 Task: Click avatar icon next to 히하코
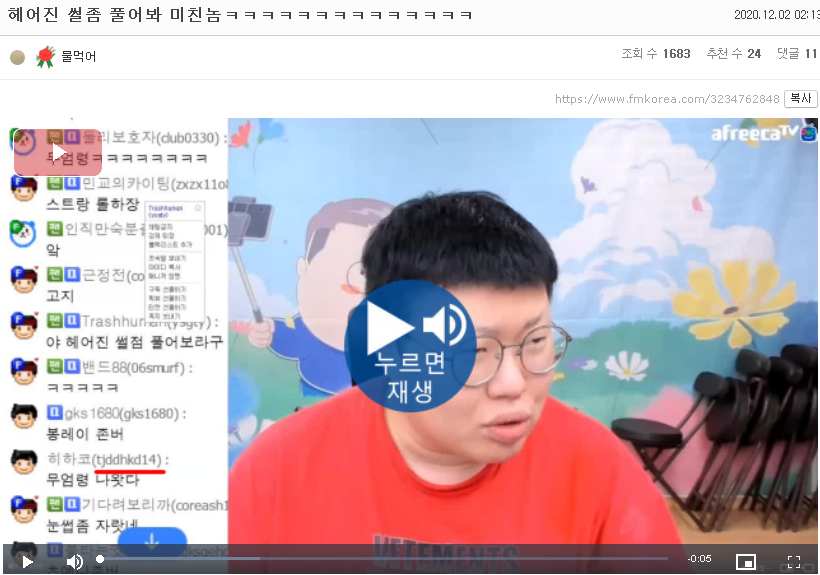[x=24, y=462]
